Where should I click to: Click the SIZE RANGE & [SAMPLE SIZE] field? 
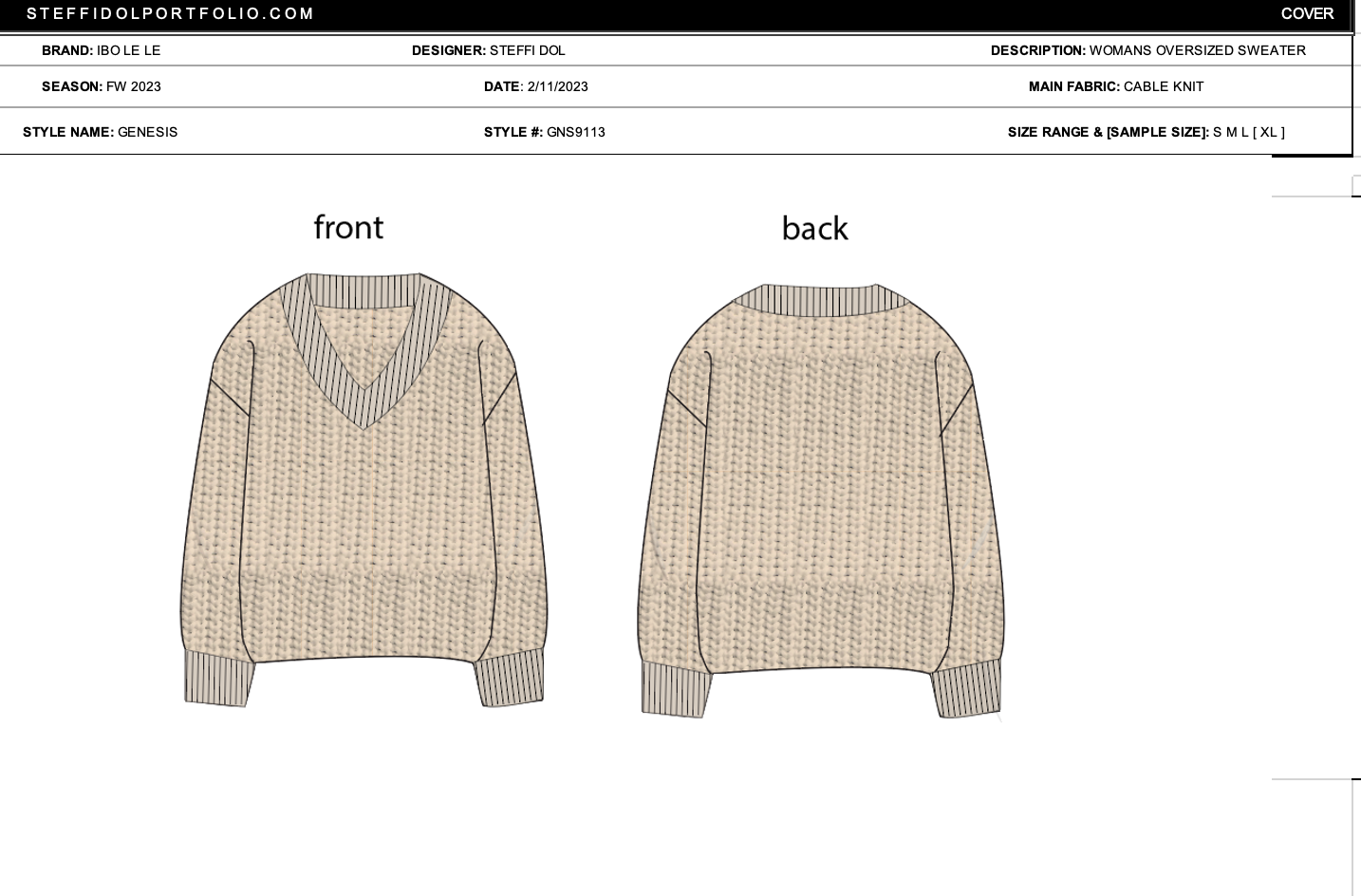pyautogui.click(x=1147, y=132)
